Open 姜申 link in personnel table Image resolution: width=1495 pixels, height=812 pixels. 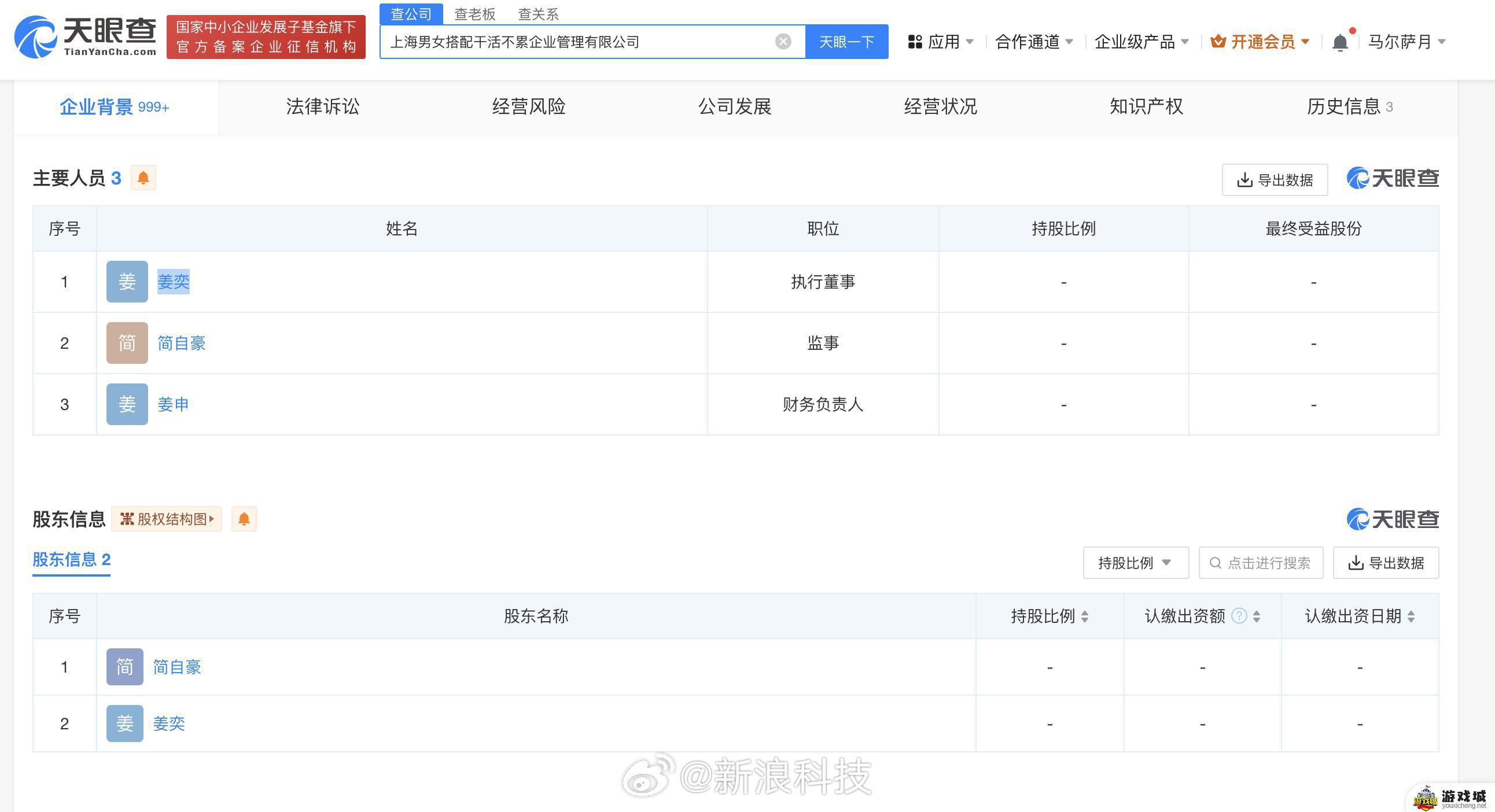point(173,404)
